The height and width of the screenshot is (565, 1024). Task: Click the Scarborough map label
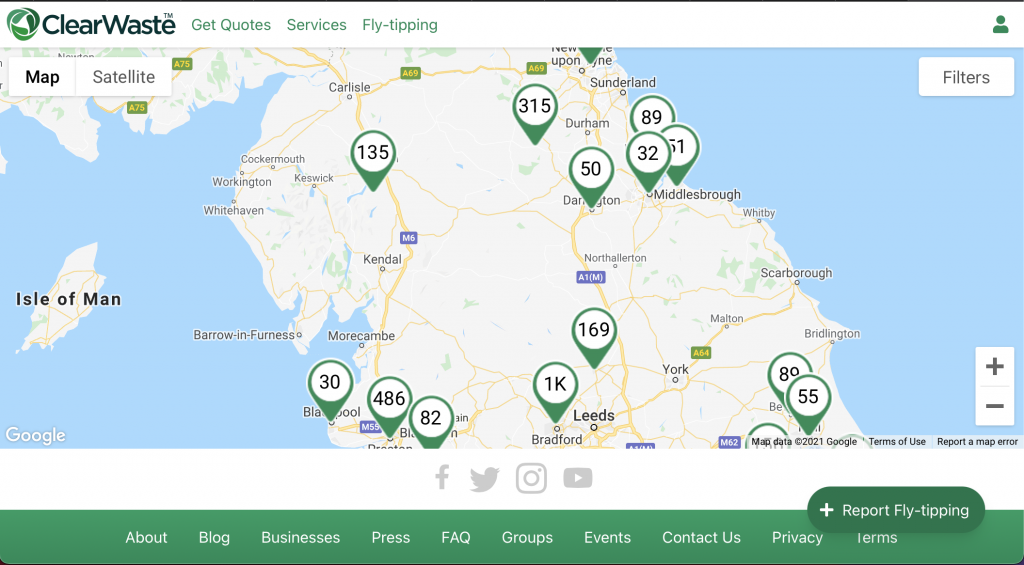click(x=797, y=273)
